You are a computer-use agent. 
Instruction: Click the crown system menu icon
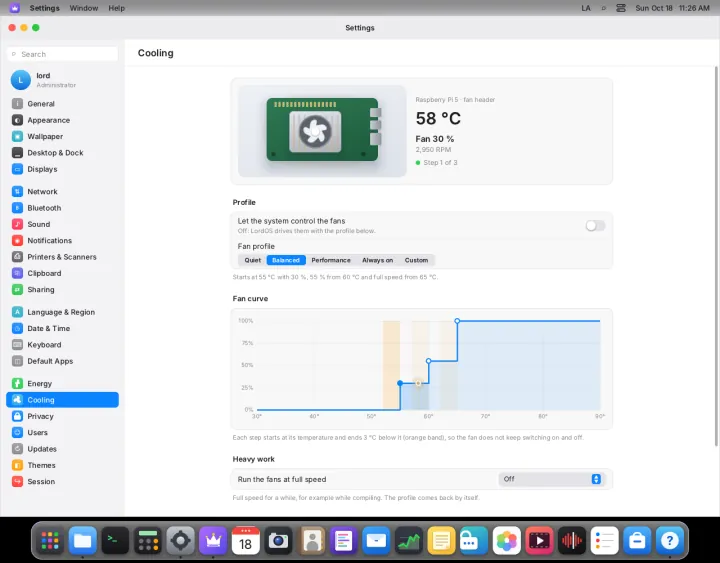[15, 8]
